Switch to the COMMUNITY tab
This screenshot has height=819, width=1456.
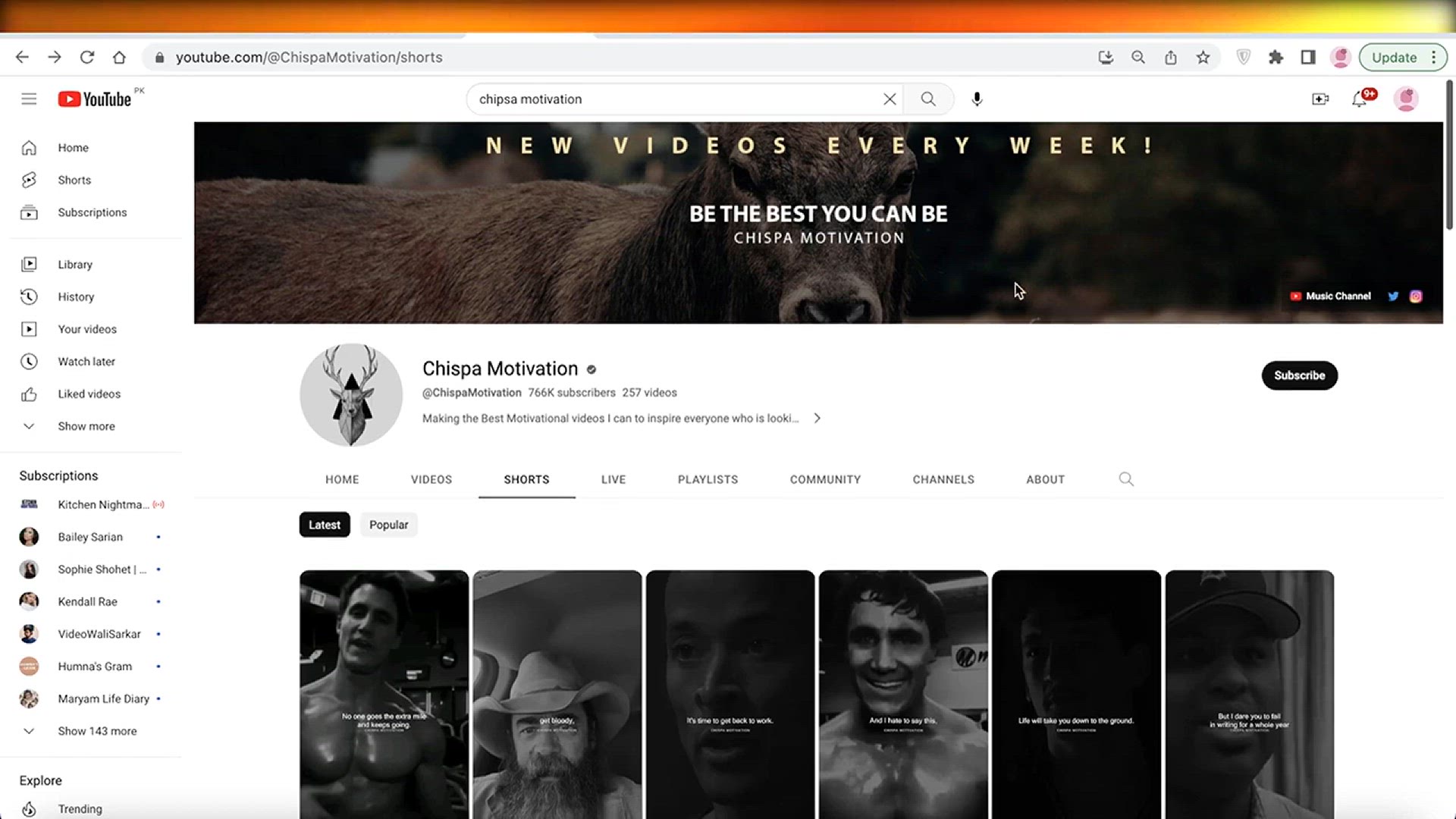(825, 479)
